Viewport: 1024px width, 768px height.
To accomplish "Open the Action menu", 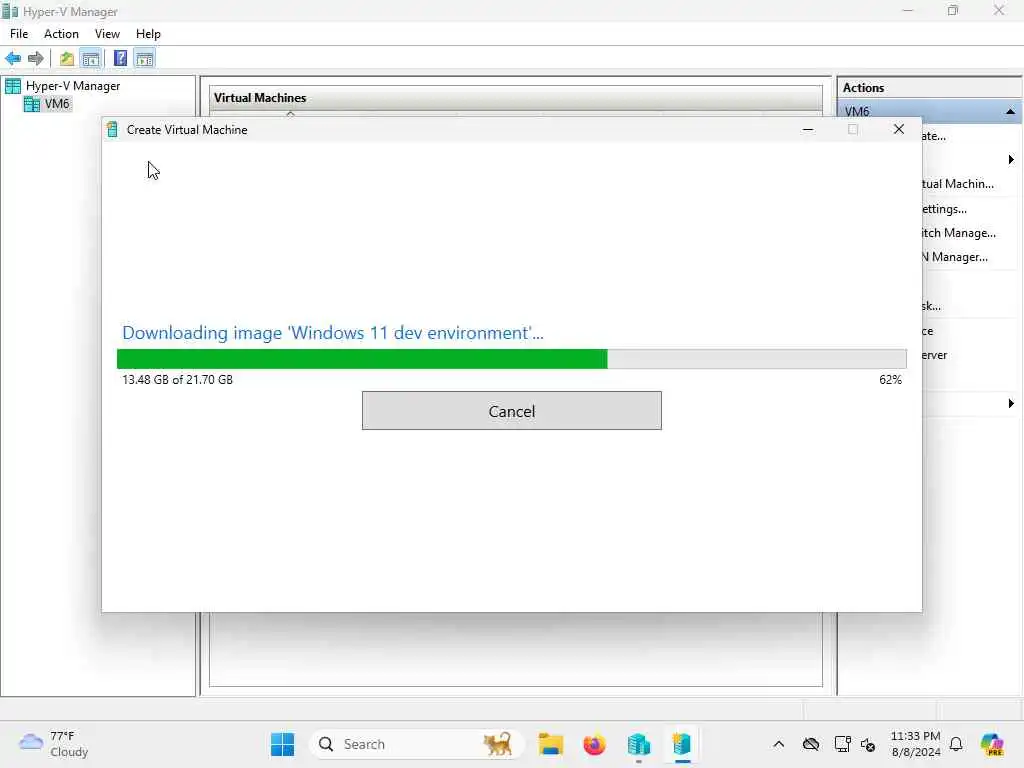I will [61, 34].
